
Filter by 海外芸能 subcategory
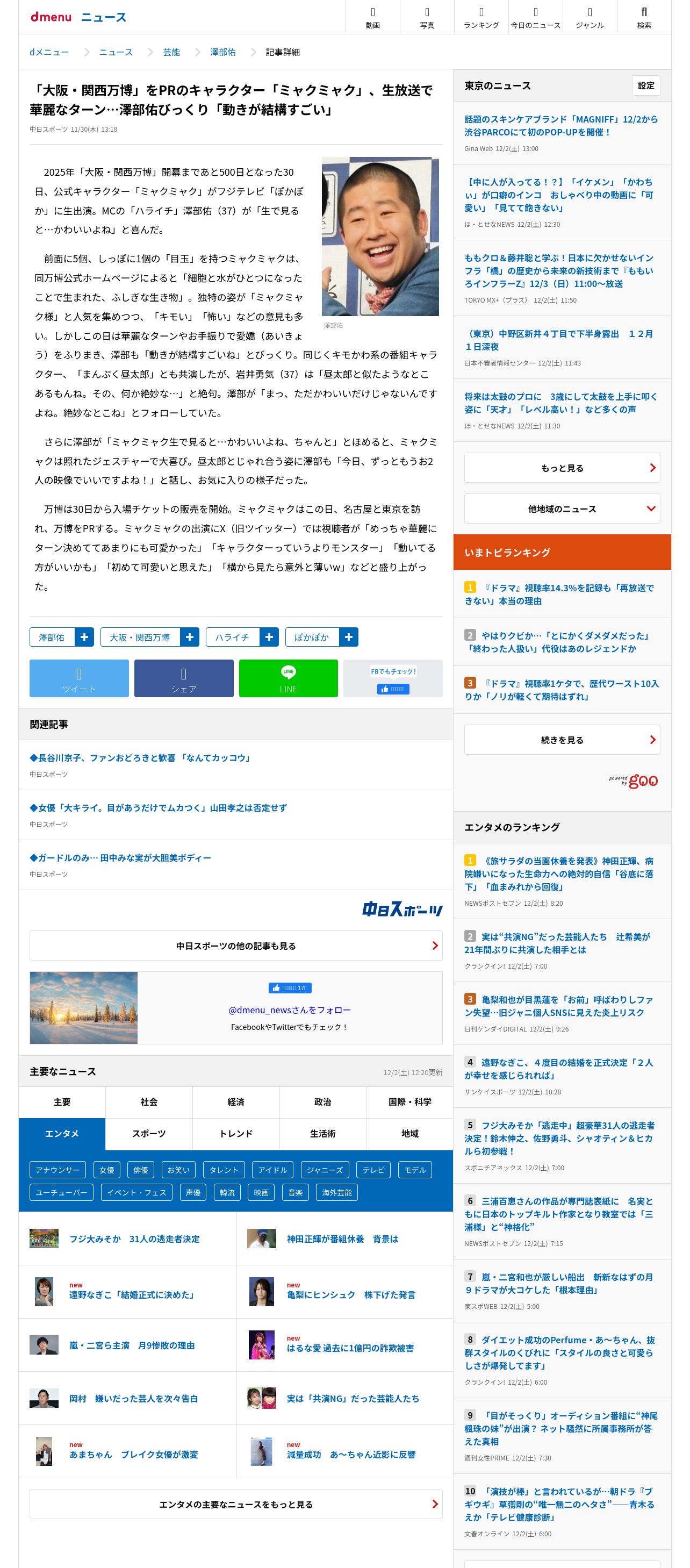point(336,1192)
